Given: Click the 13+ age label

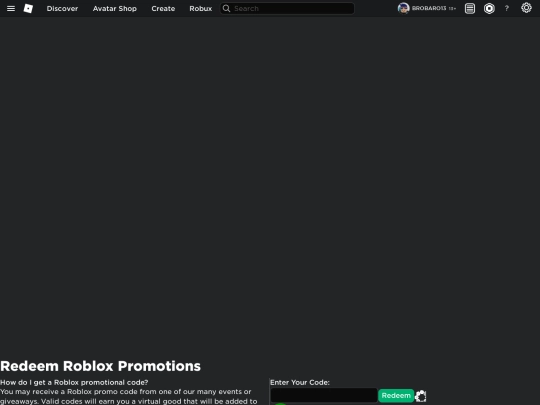Looking at the screenshot, I should tap(452, 9).
